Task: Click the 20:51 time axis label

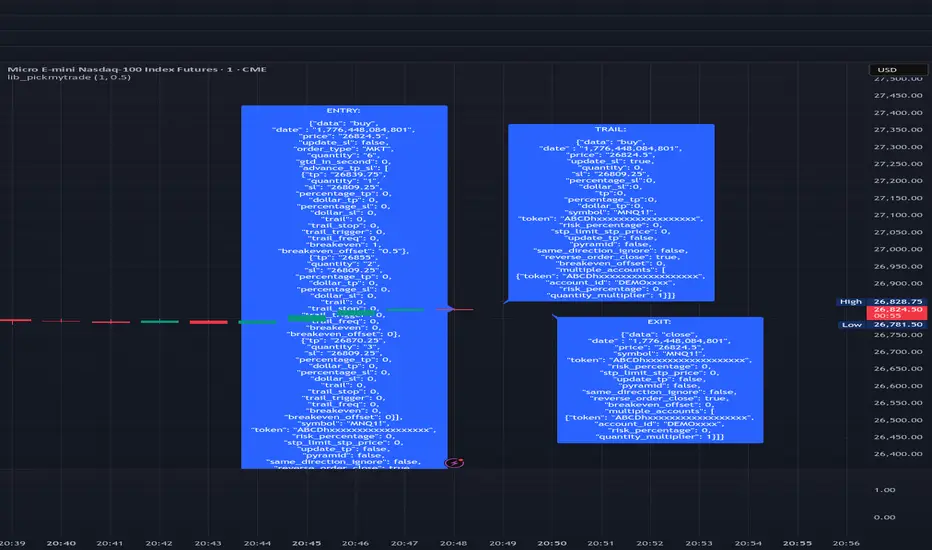Action: click(600, 543)
